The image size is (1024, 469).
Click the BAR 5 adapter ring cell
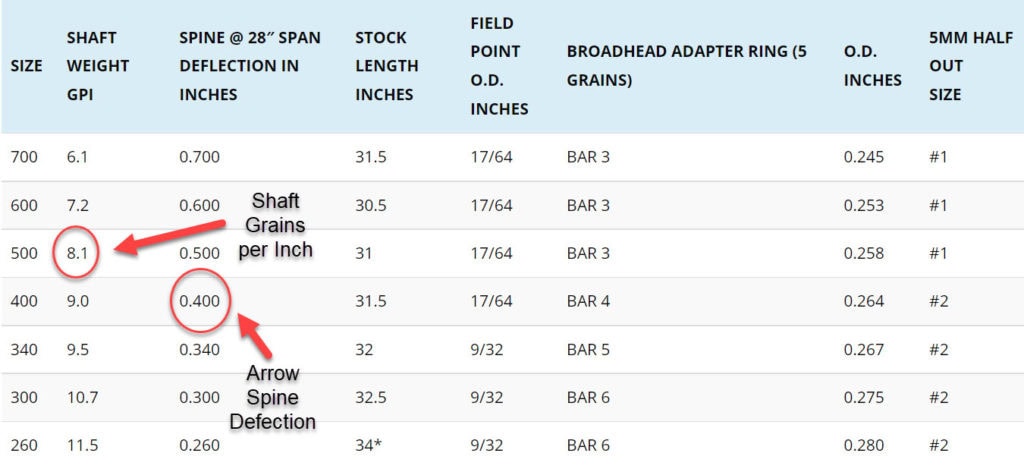(x=587, y=349)
